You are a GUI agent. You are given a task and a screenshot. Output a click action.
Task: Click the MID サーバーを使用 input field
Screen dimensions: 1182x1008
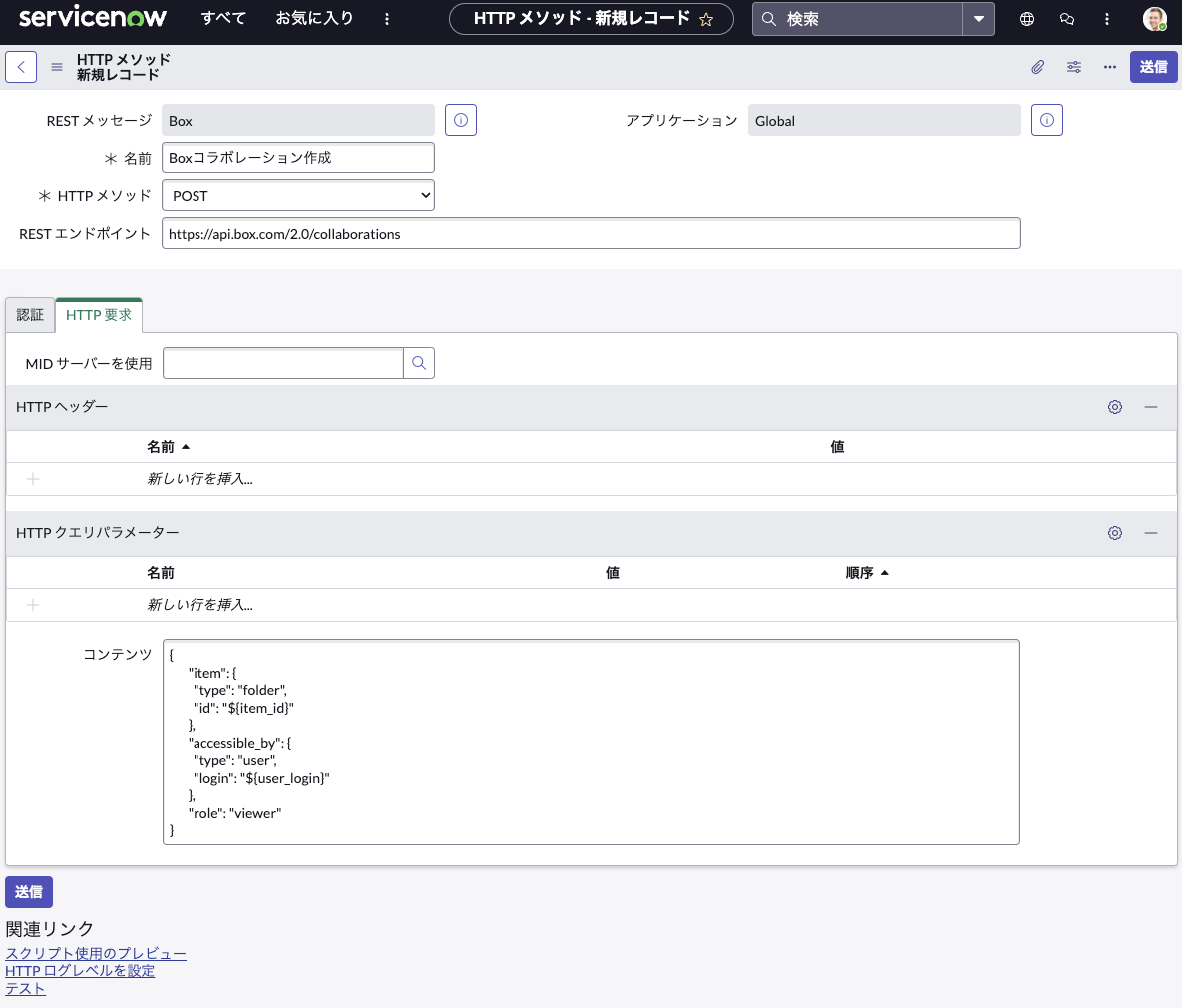tap(283, 363)
